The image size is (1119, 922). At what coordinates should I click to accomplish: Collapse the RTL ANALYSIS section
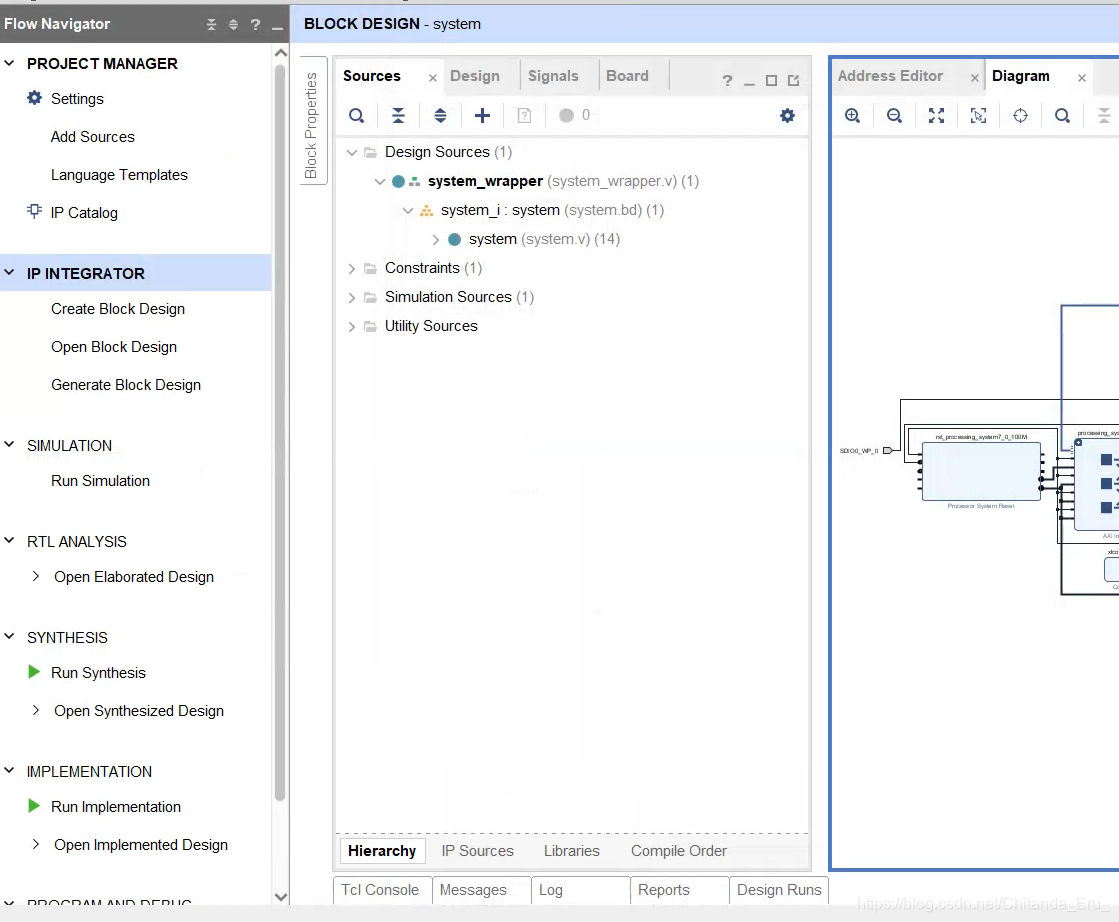pos(9,540)
